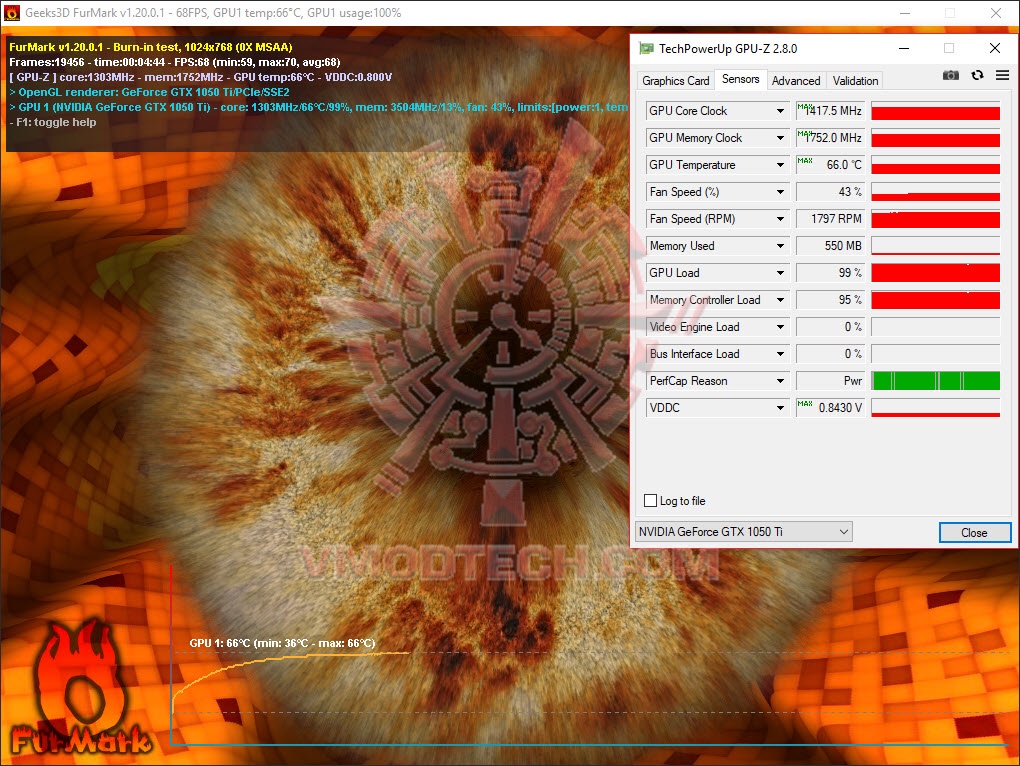Image resolution: width=1020 pixels, height=766 pixels.
Task: Expand the PerfCap Reason dropdown
Action: 780,381
